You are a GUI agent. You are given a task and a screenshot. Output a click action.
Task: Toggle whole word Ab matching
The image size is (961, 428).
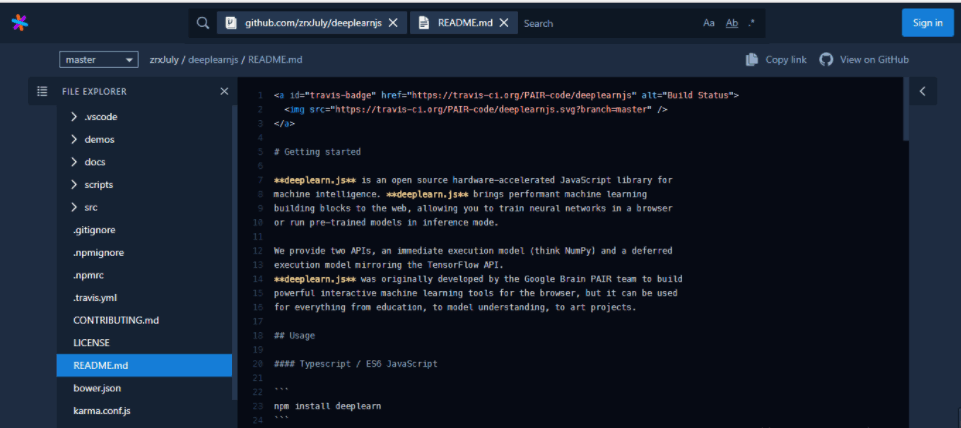732,23
